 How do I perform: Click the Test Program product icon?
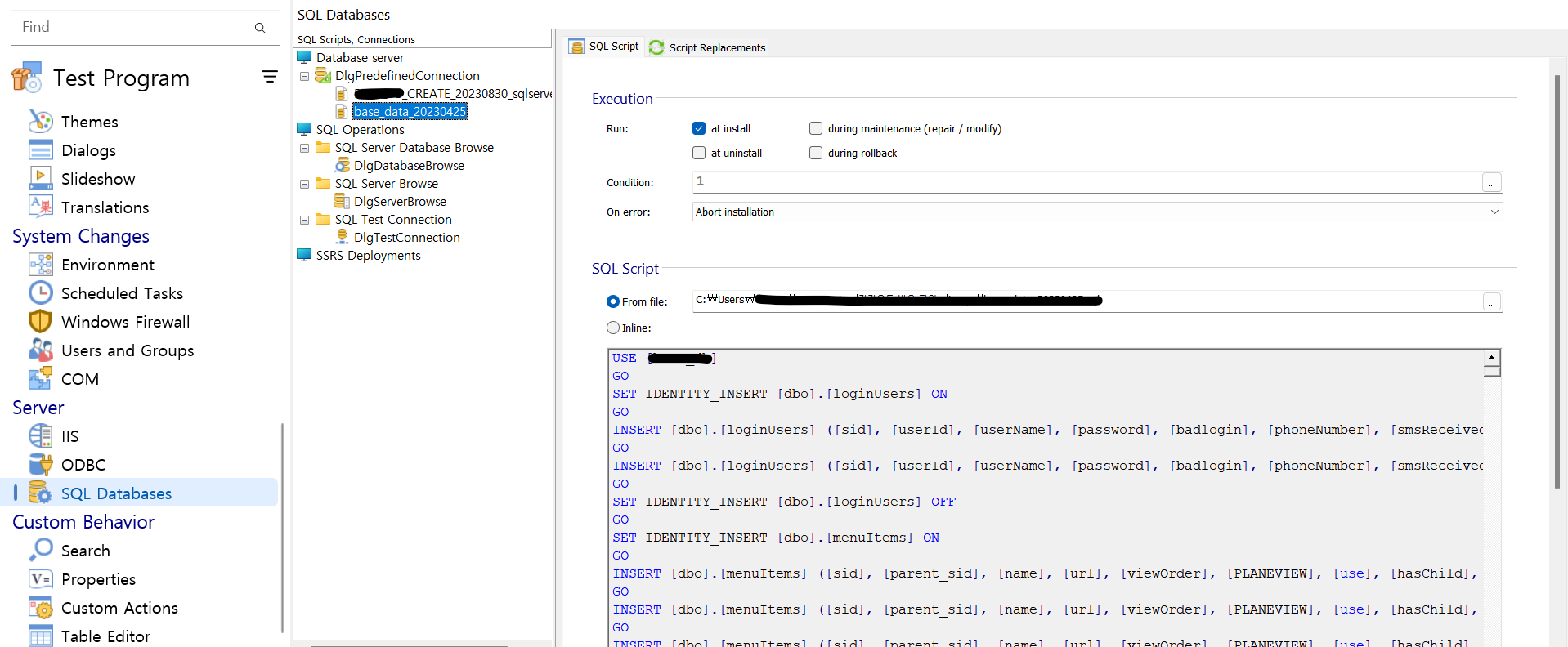coord(26,77)
